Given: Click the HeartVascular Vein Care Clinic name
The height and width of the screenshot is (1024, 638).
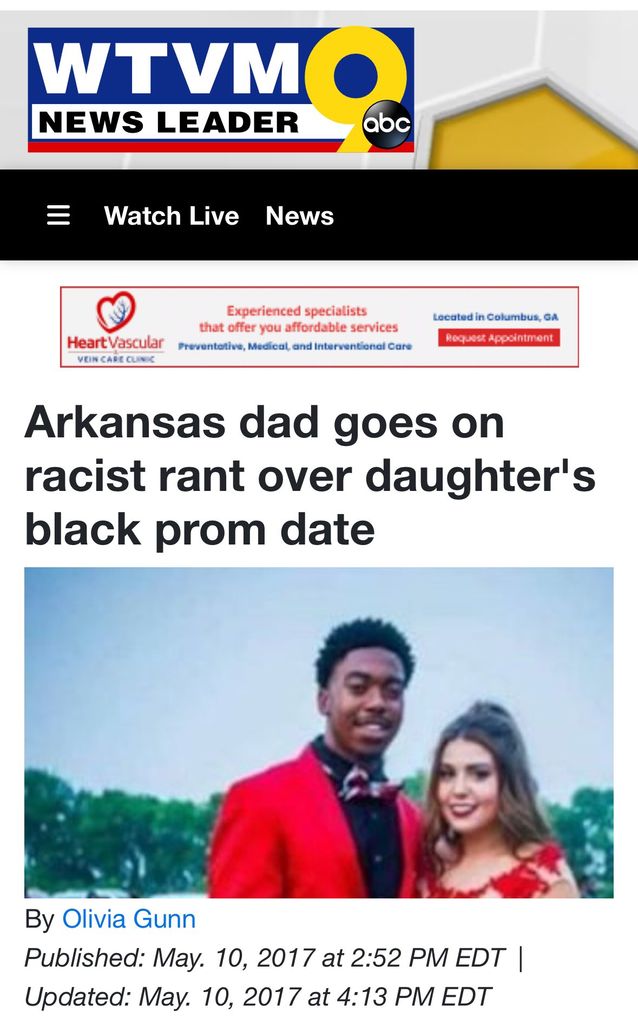Looking at the screenshot, I should tap(116, 348).
